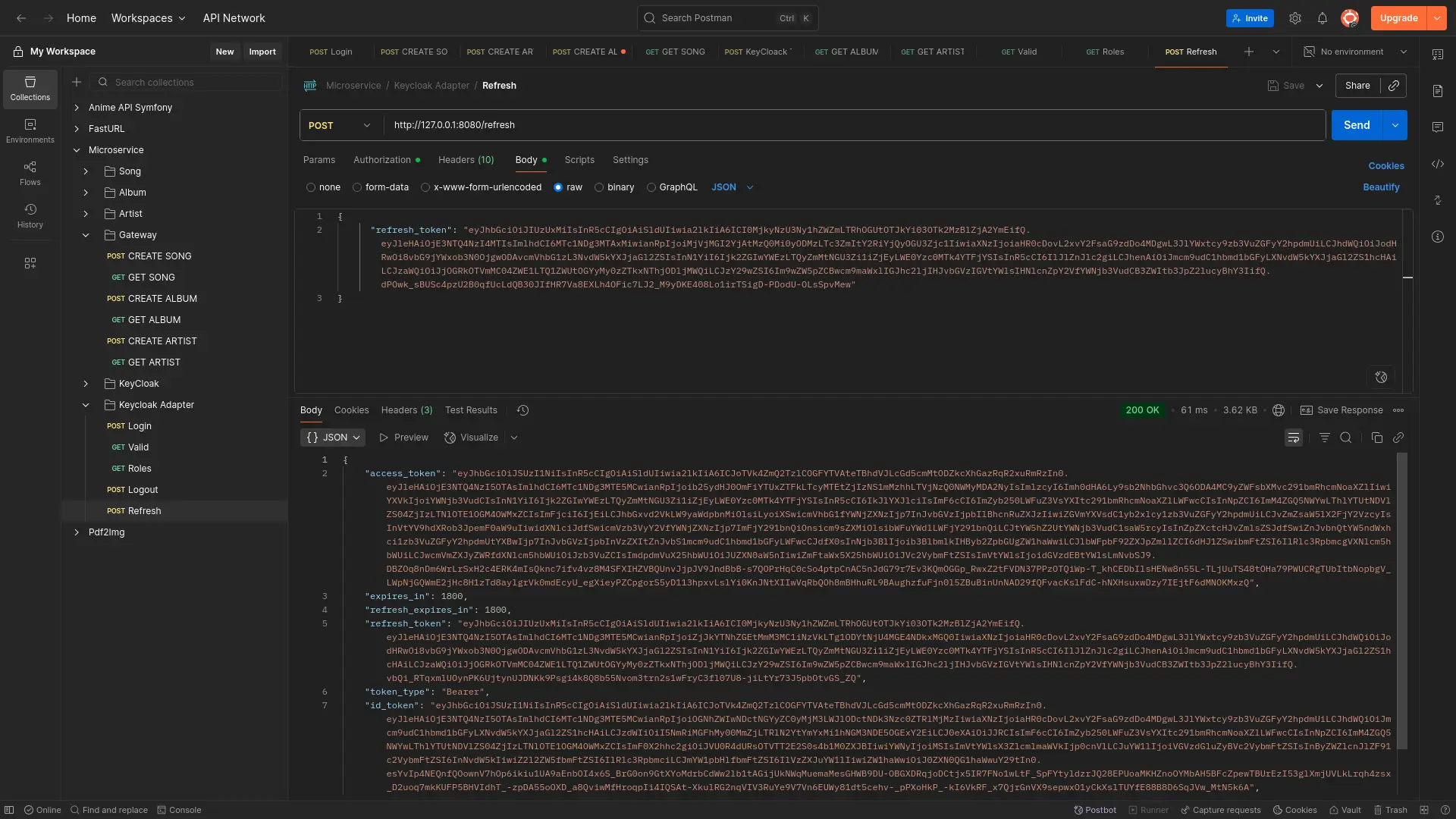
Task: Open request info panel icon
Action: tap(1438, 237)
